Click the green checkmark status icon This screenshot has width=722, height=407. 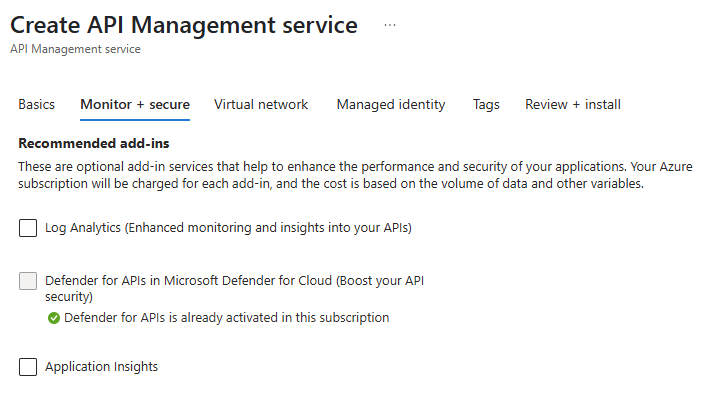point(53,318)
